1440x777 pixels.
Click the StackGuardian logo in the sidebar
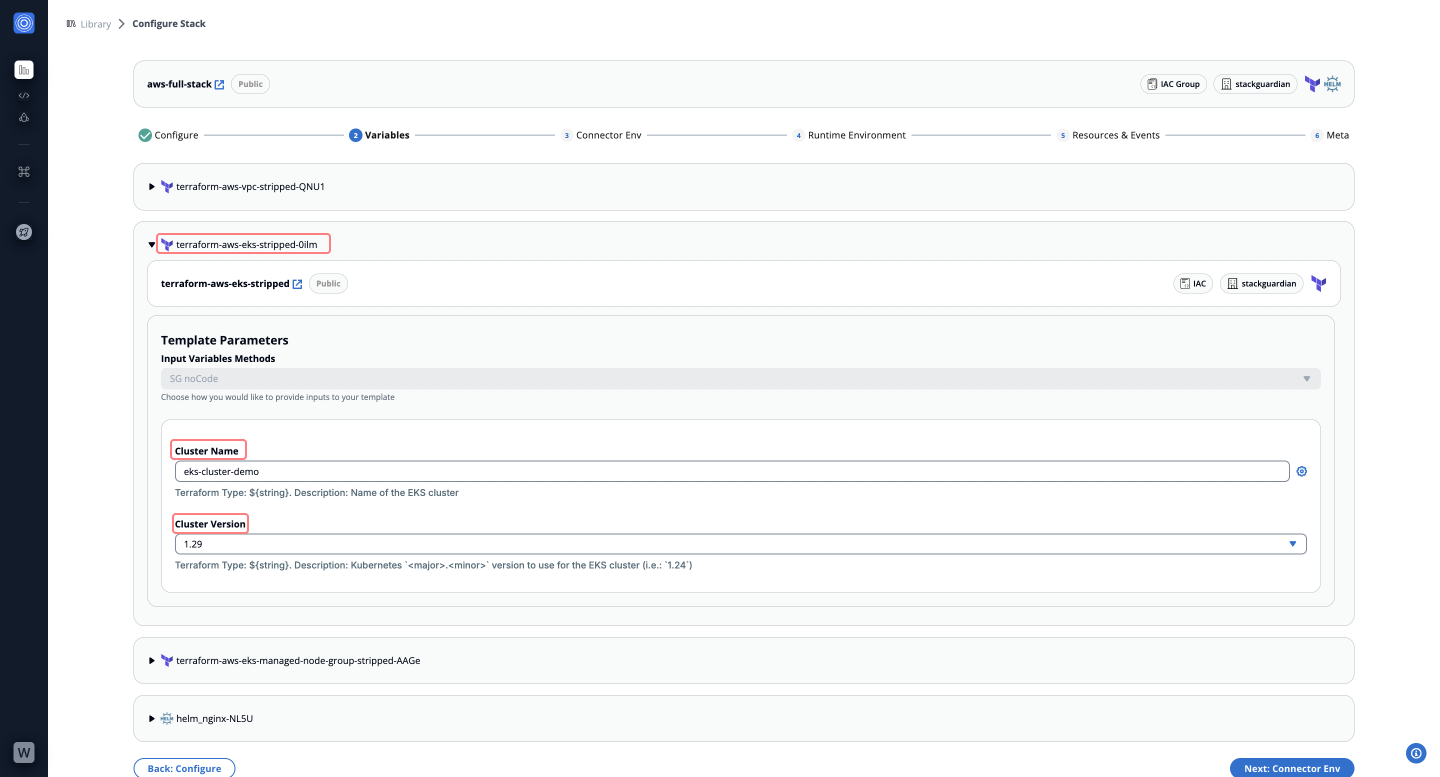point(24,23)
